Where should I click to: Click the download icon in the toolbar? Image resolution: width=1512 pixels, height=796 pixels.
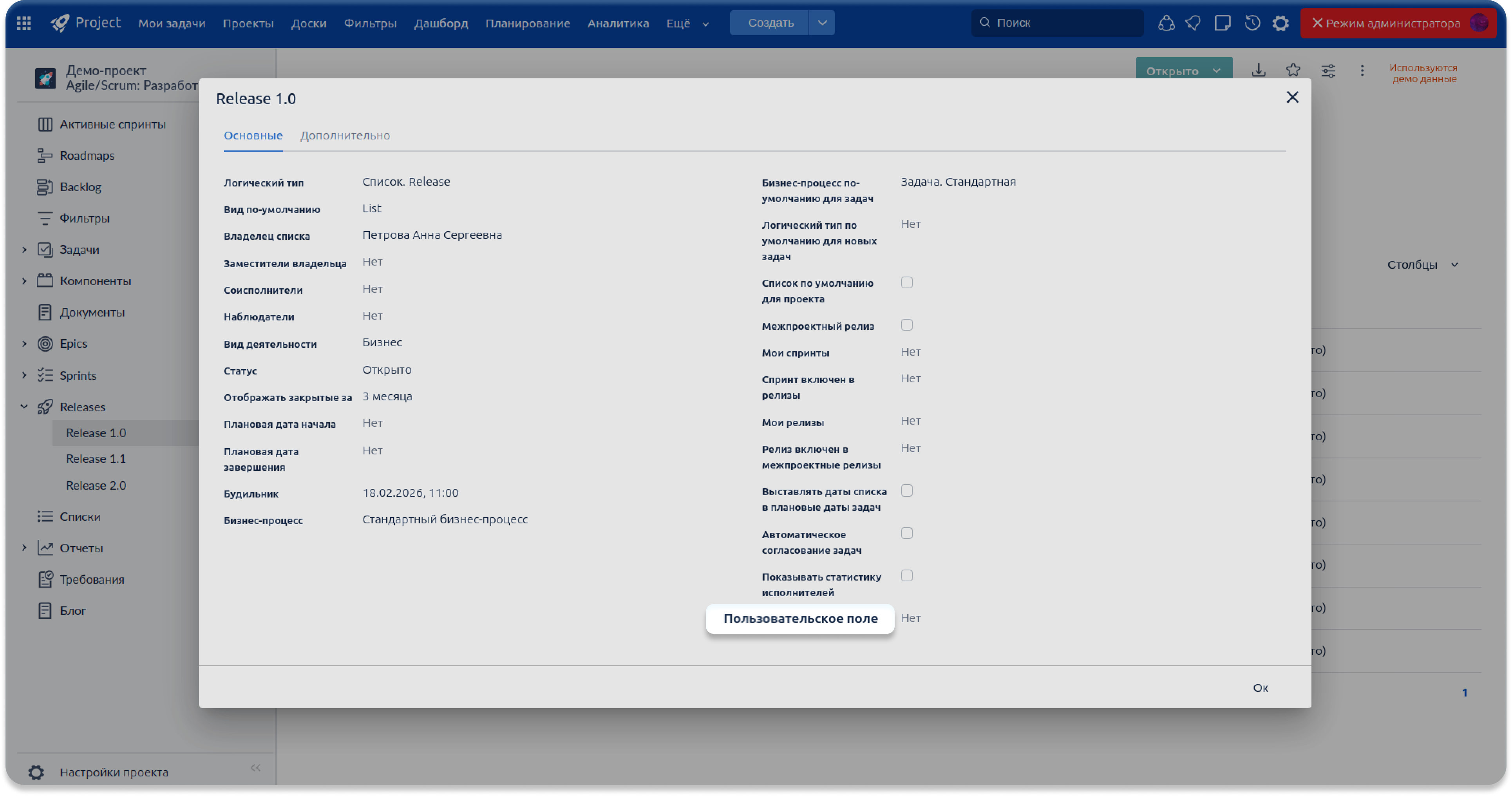click(x=1259, y=71)
